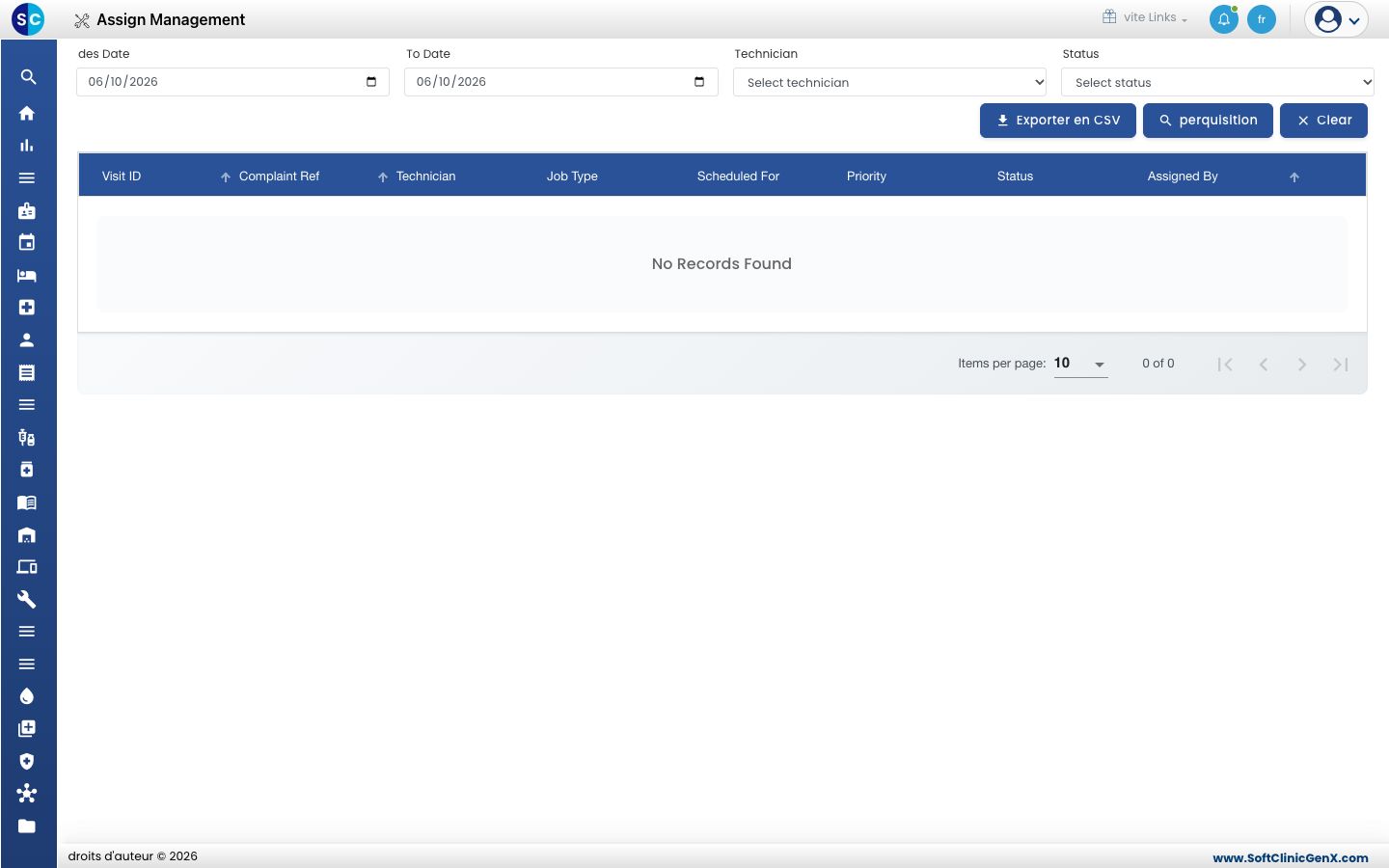Click the Clear filters button
This screenshot has width=1389, height=868.
1323,121
